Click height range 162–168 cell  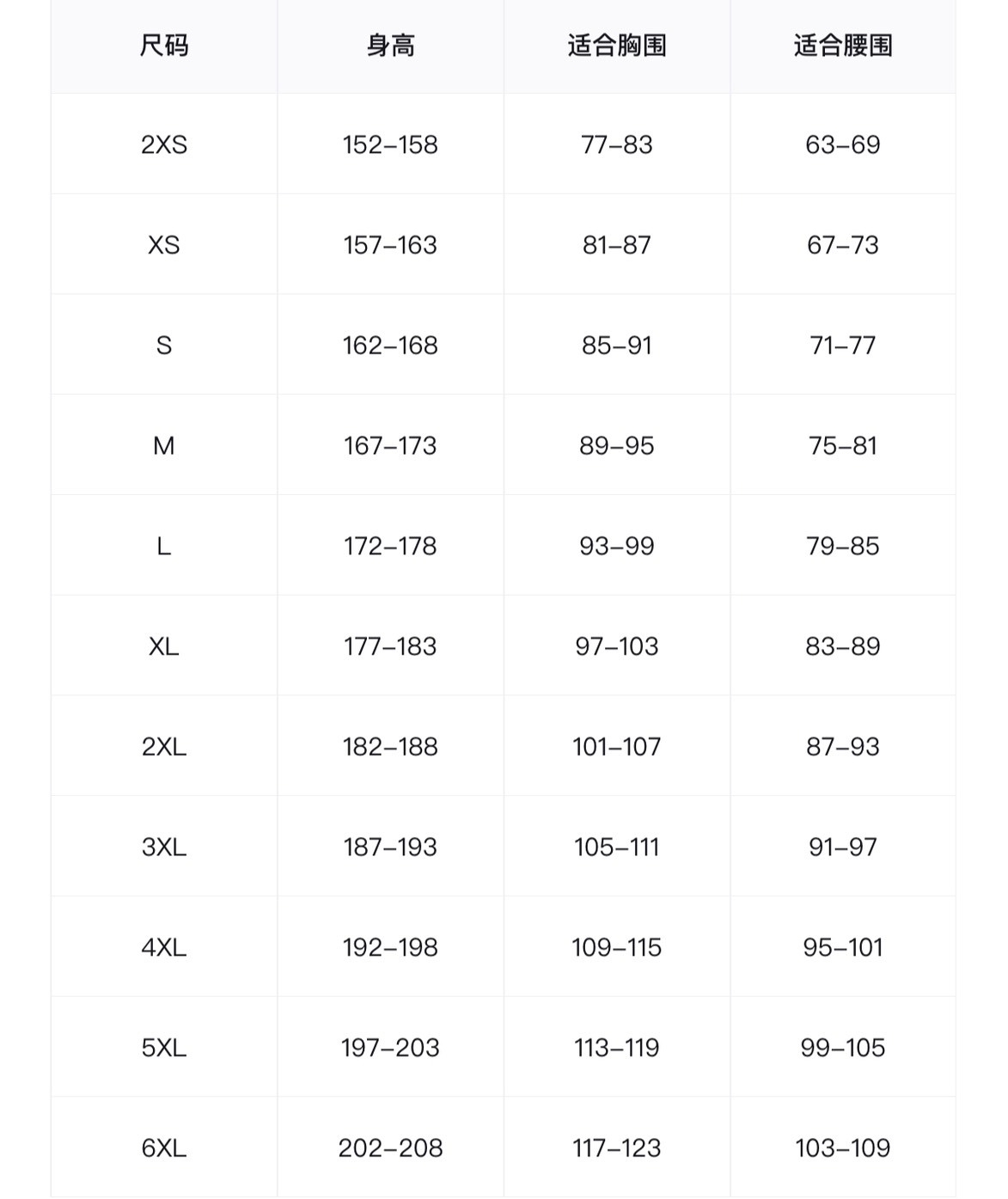pyautogui.click(x=390, y=346)
